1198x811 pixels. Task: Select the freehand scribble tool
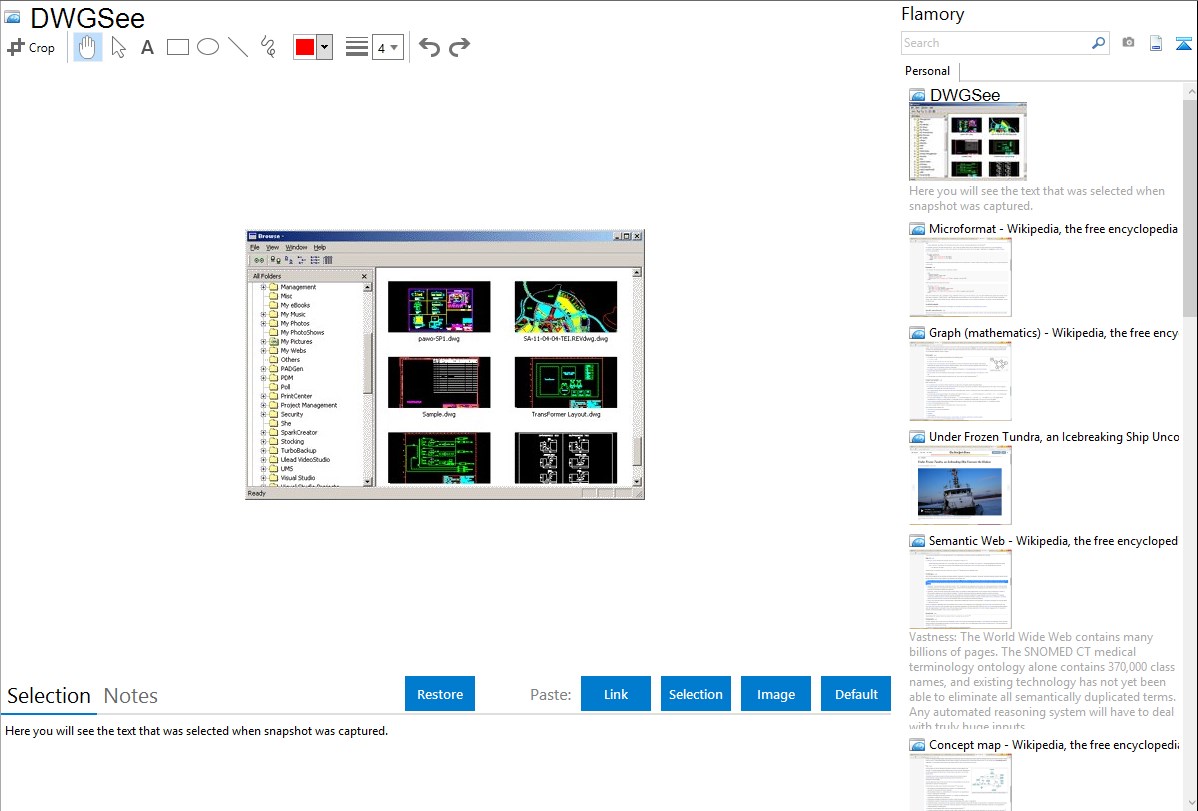268,47
